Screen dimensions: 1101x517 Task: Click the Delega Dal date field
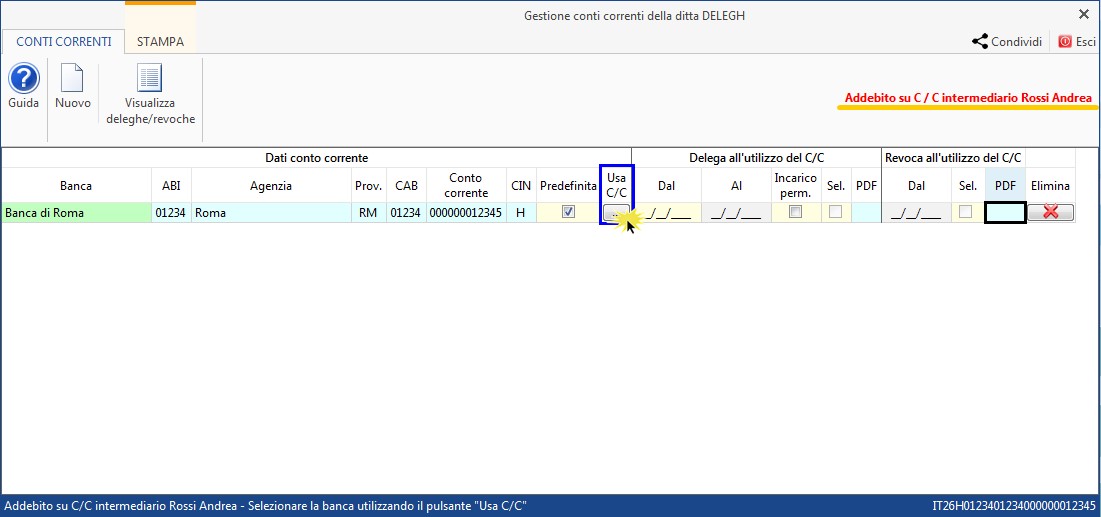pyautogui.click(x=666, y=212)
